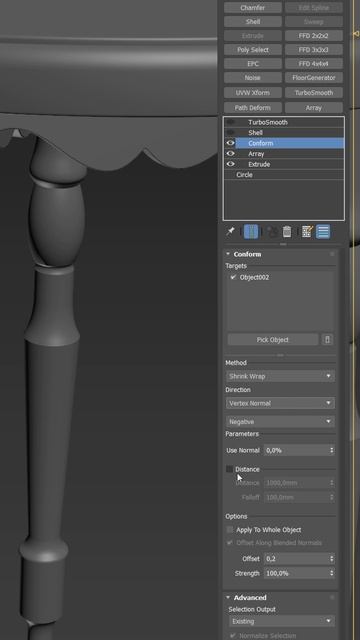
Task: Click UVW Xform button
Action: coord(253,93)
